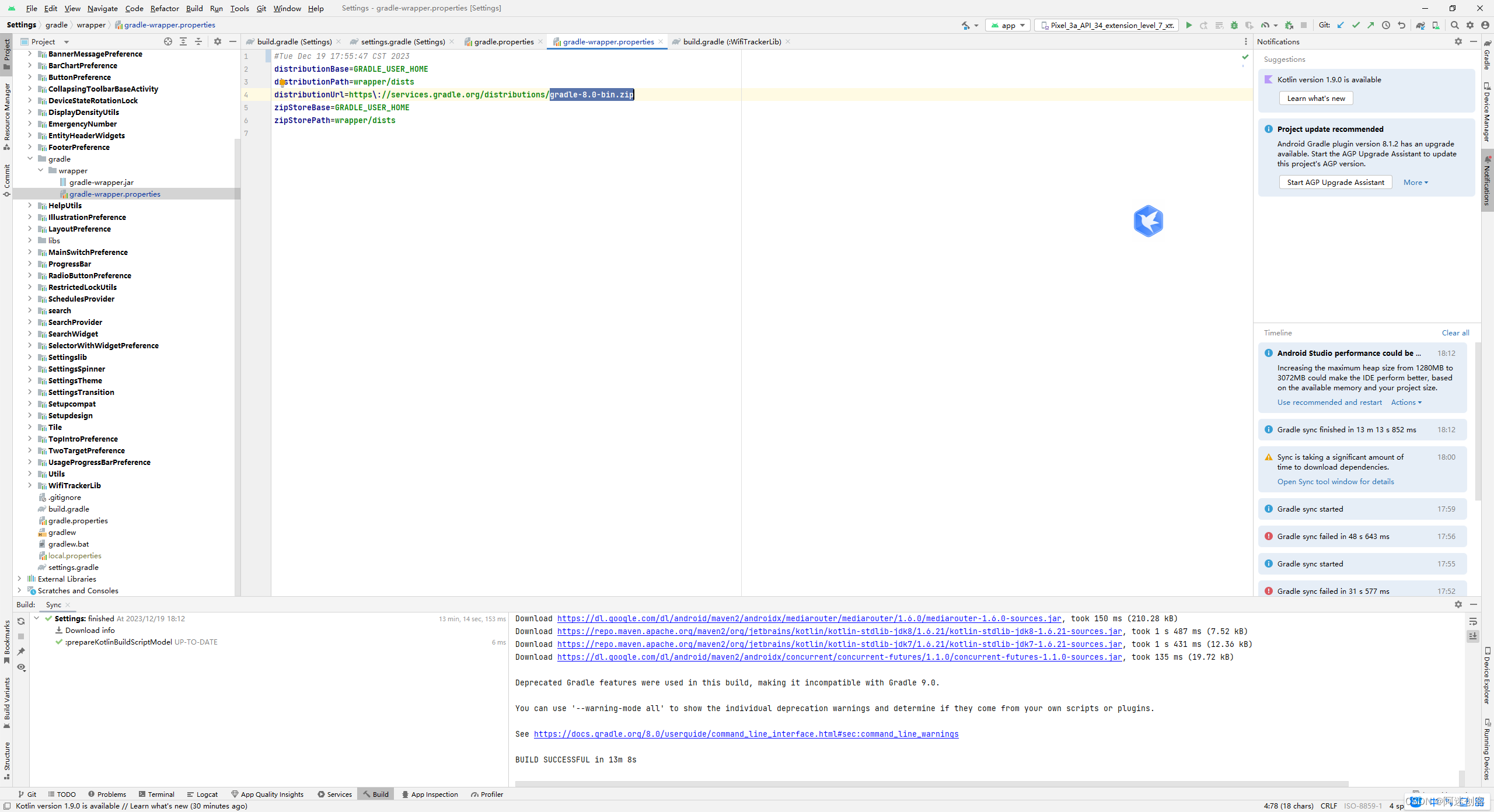Screen dimensions: 1494x812
Task: Open the Pixel_3a device selector dropdown
Action: point(1106,25)
